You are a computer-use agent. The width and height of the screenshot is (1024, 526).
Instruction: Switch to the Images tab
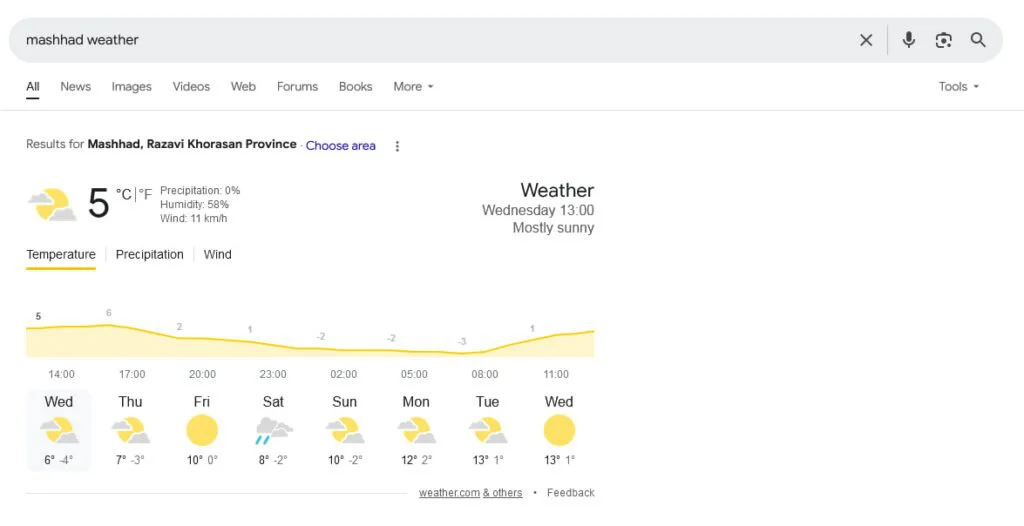(131, 86)
